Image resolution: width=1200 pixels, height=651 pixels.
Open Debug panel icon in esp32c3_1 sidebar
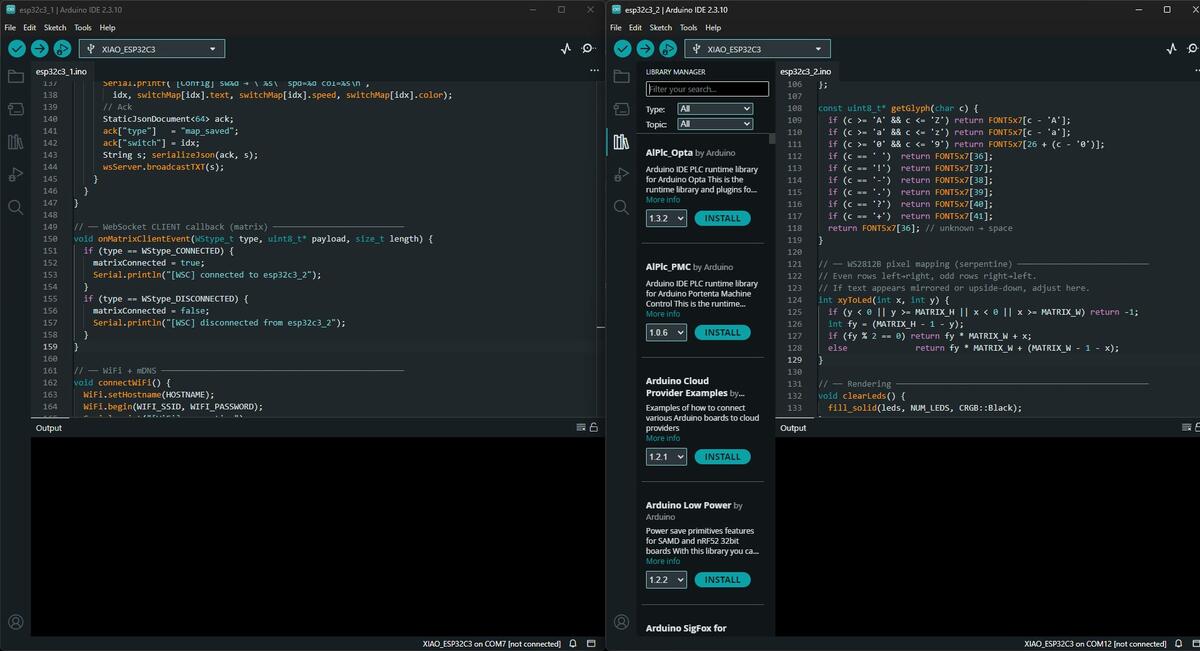click(x=15, y=174)
